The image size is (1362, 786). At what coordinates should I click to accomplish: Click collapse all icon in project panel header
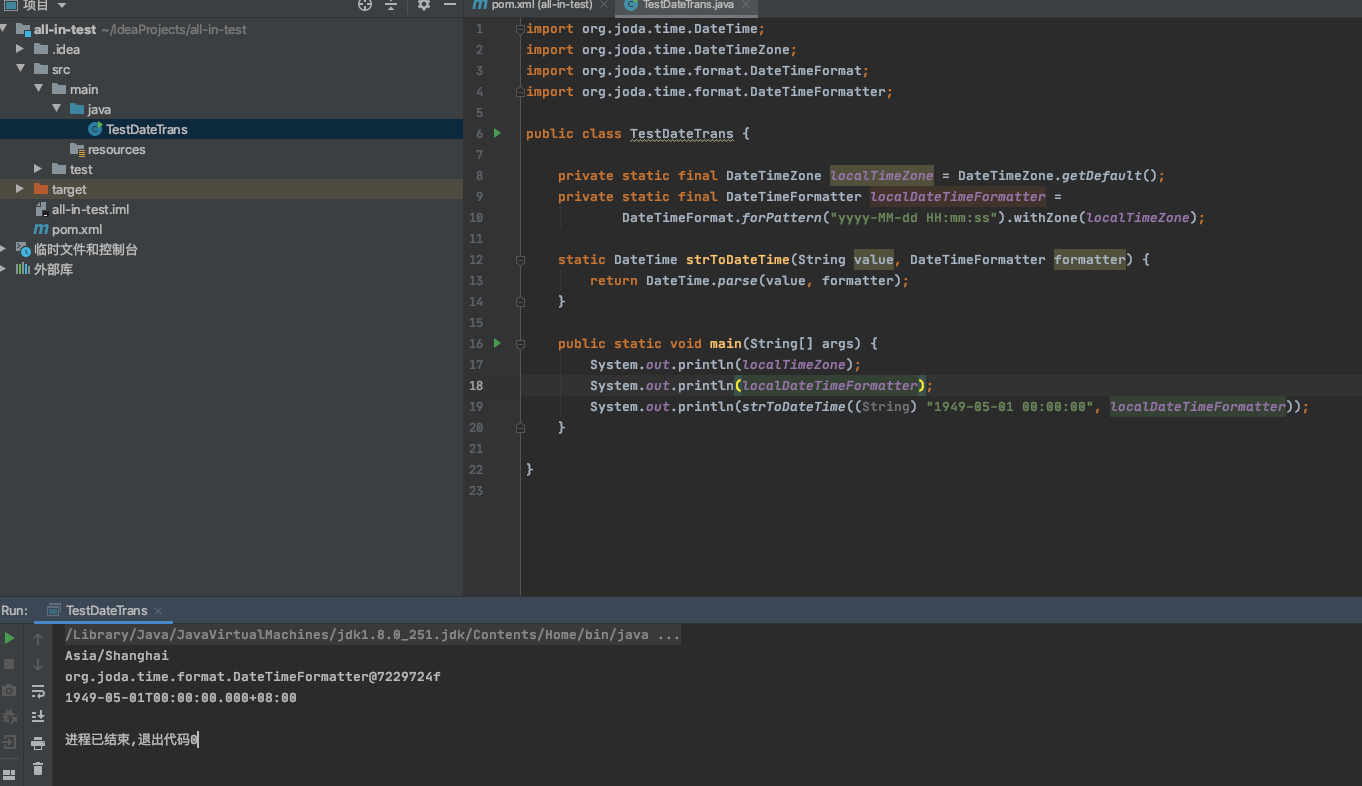click(391, 5)
